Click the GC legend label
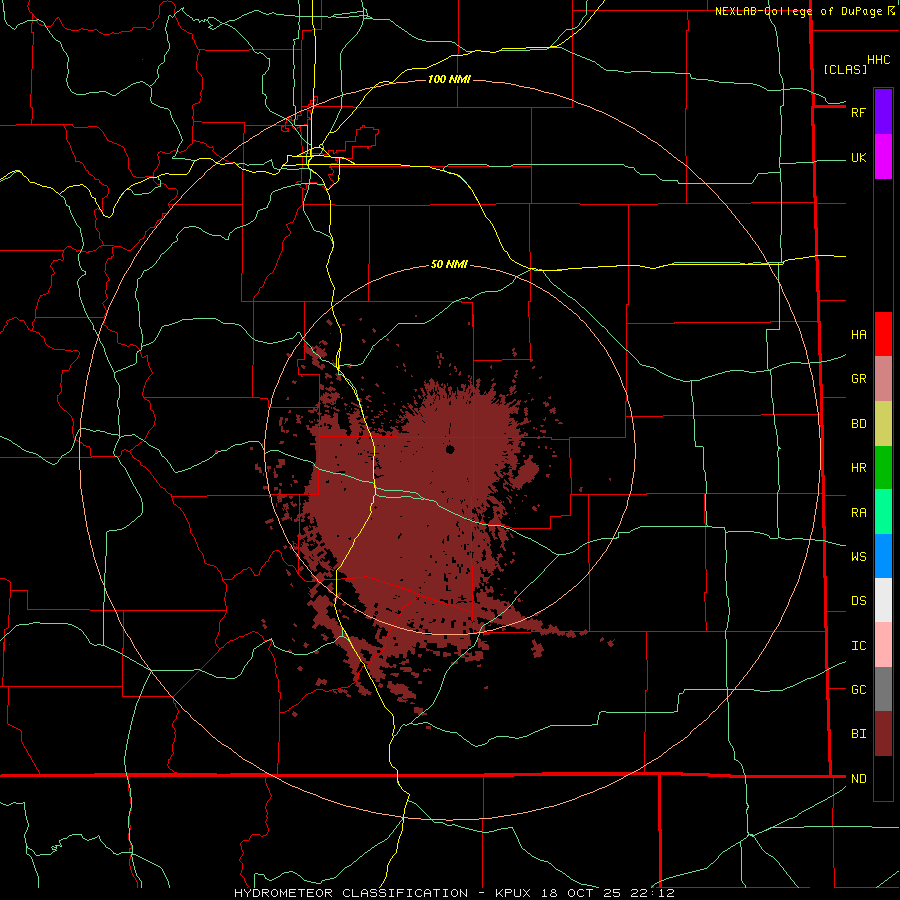 858,690
